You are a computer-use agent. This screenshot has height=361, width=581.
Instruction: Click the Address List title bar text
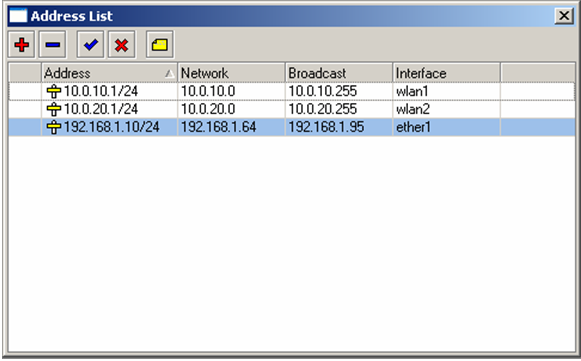(x=72, y=16)
